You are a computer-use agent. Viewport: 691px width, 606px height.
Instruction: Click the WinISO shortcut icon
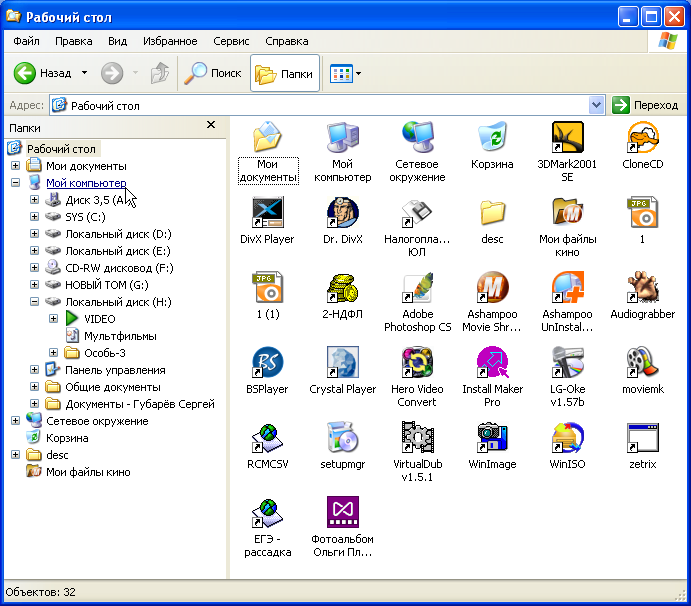(x=567, y=438)
